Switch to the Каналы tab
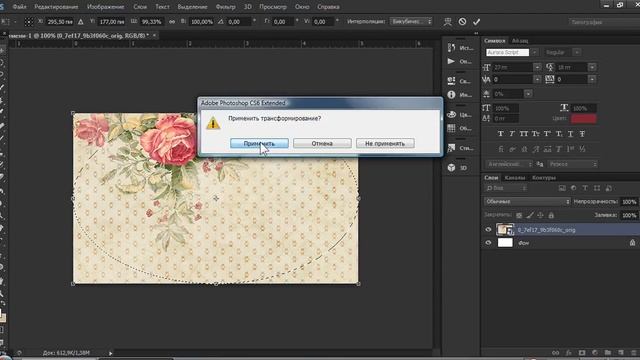Image resolution: width=640 pixels, height=360 pixels. point(514,178)
